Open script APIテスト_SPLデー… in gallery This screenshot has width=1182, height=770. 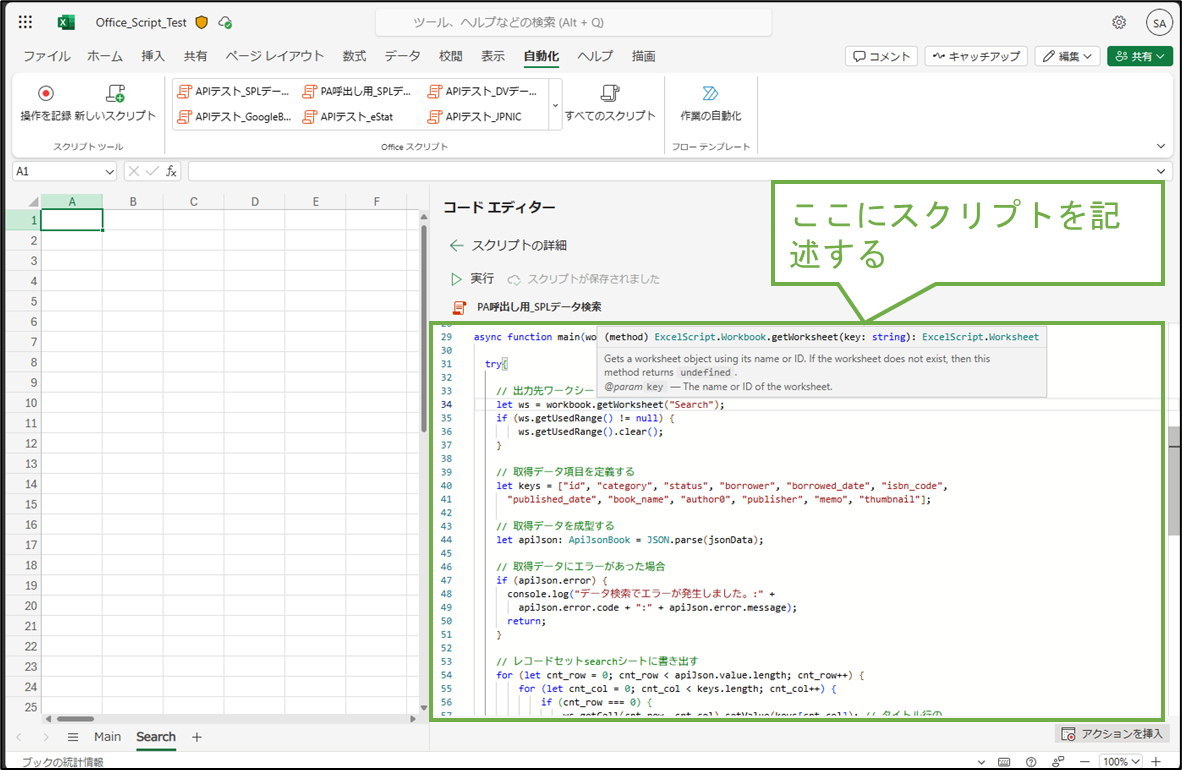click(x=233, y=91)
